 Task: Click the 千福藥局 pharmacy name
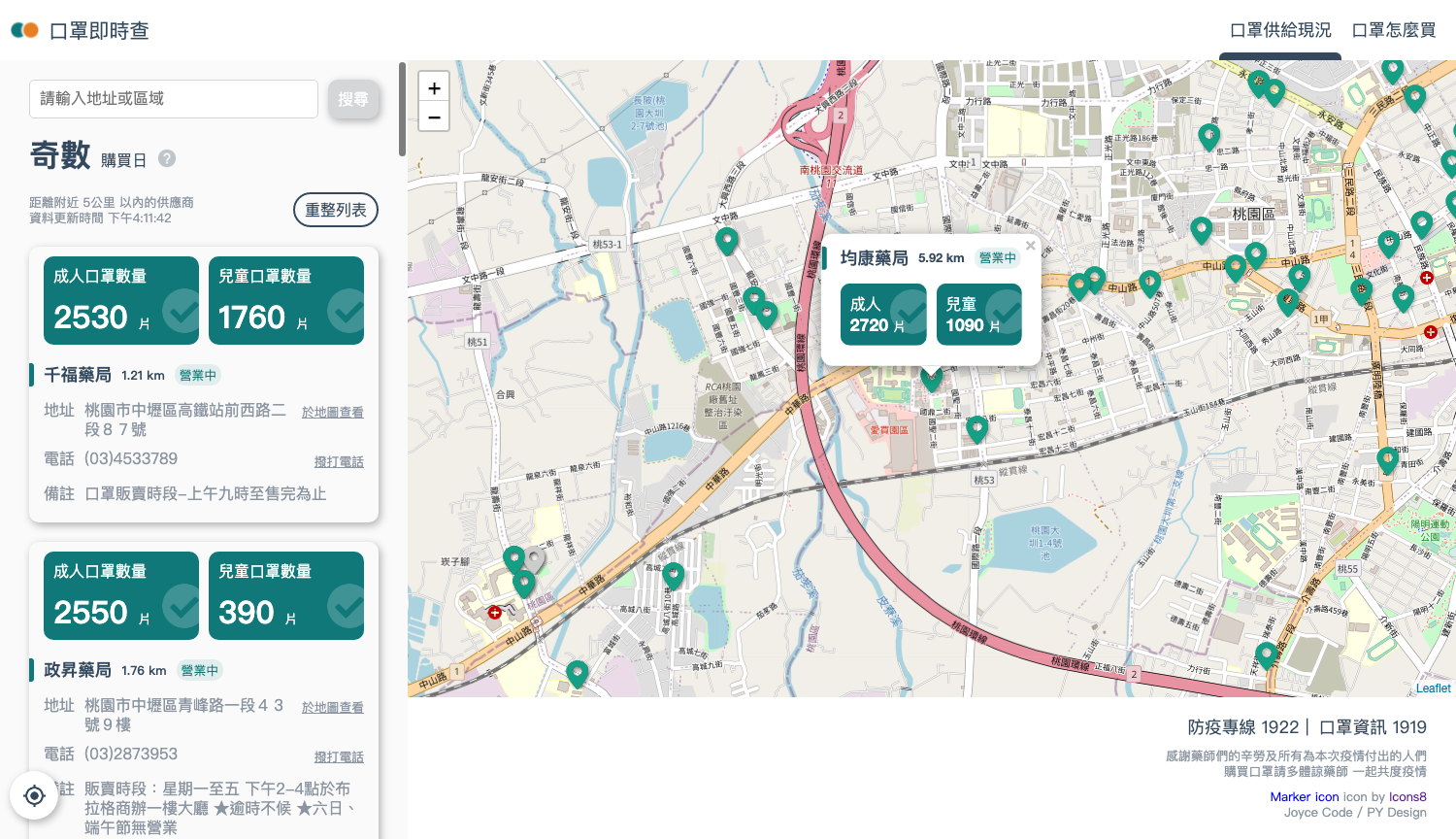(x=78, y=375)
